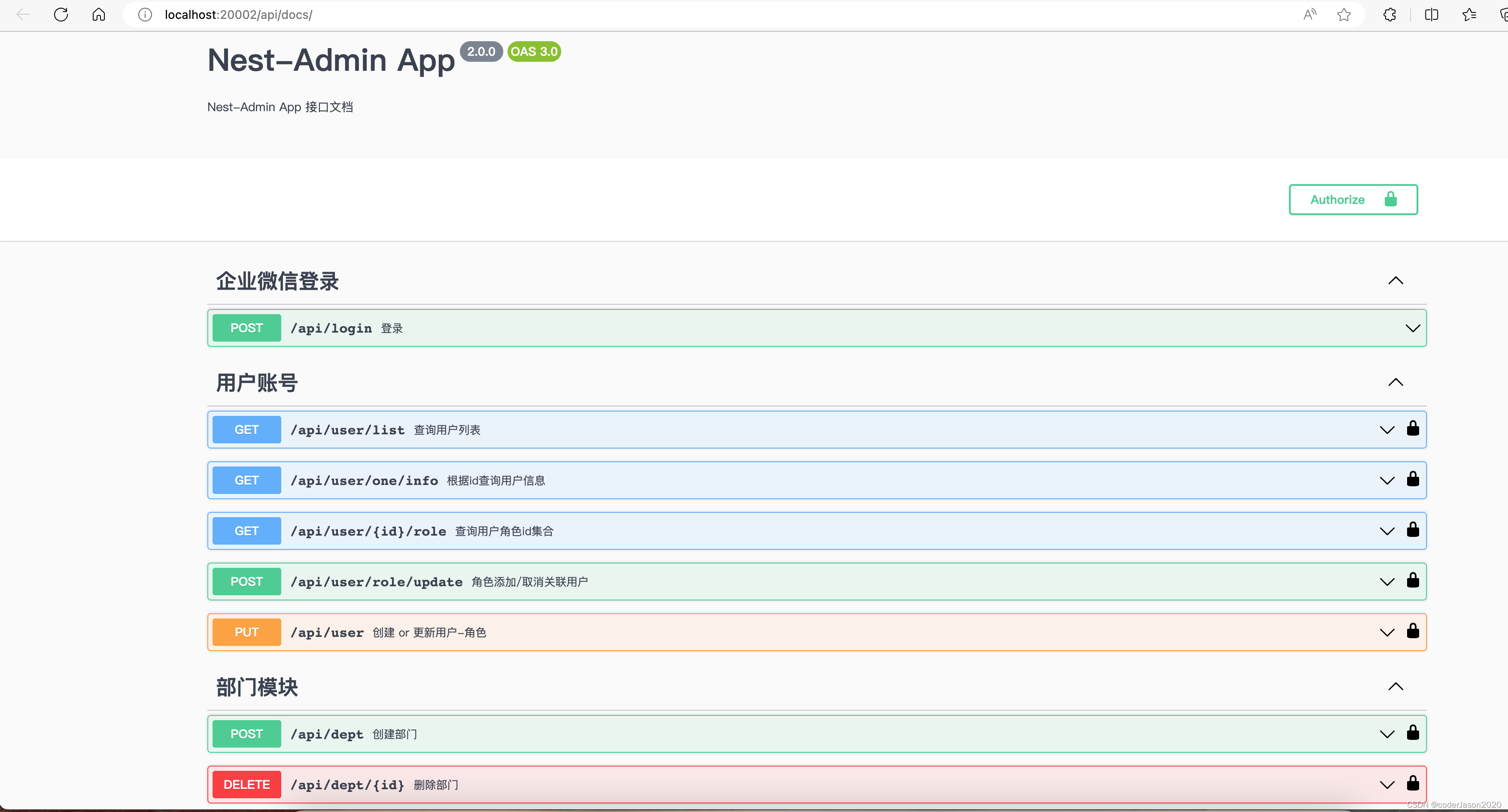
Task: Click POST /api/user/role/update path link
Action: coord(377,582)
